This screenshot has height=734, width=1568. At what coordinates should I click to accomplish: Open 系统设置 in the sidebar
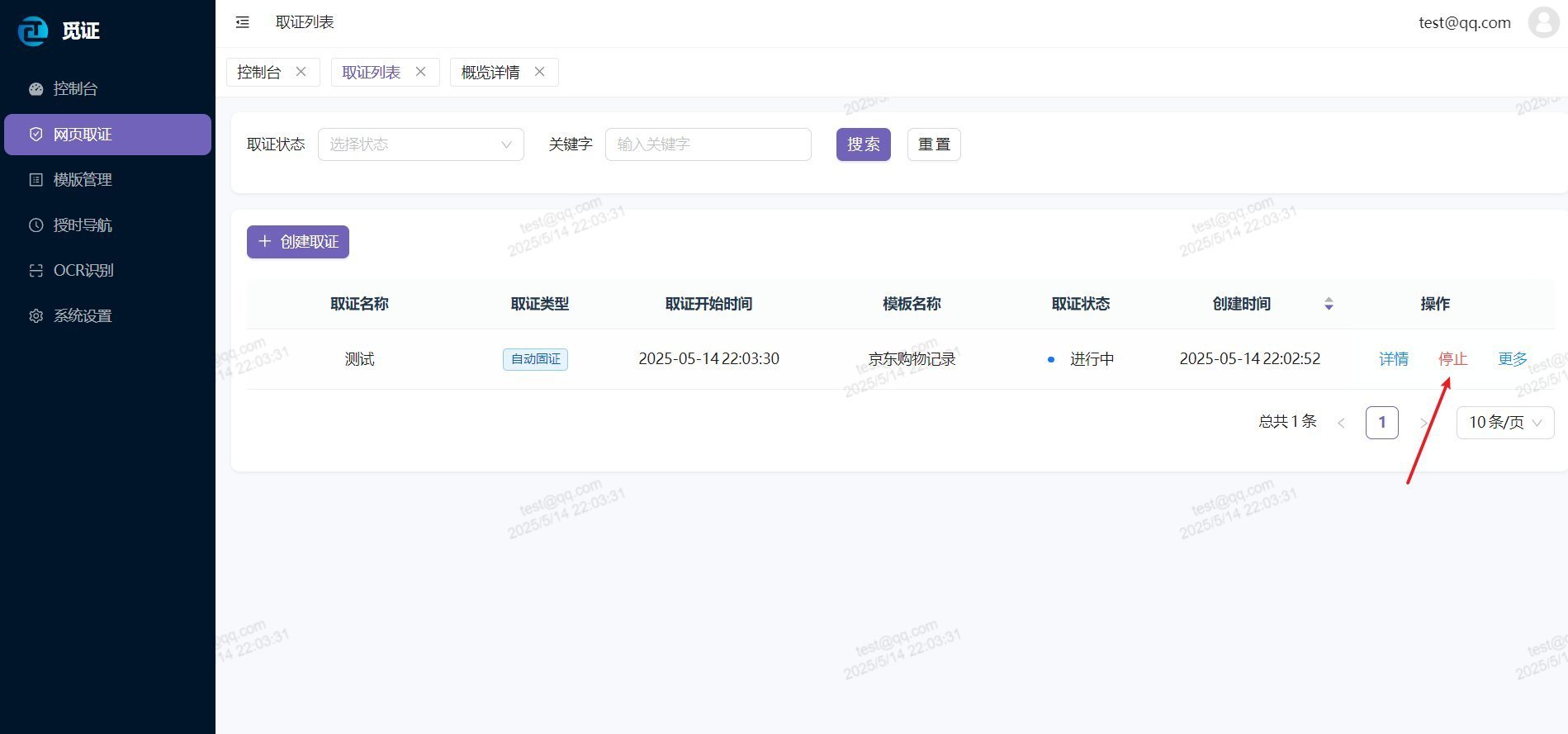tap(83, 316)
